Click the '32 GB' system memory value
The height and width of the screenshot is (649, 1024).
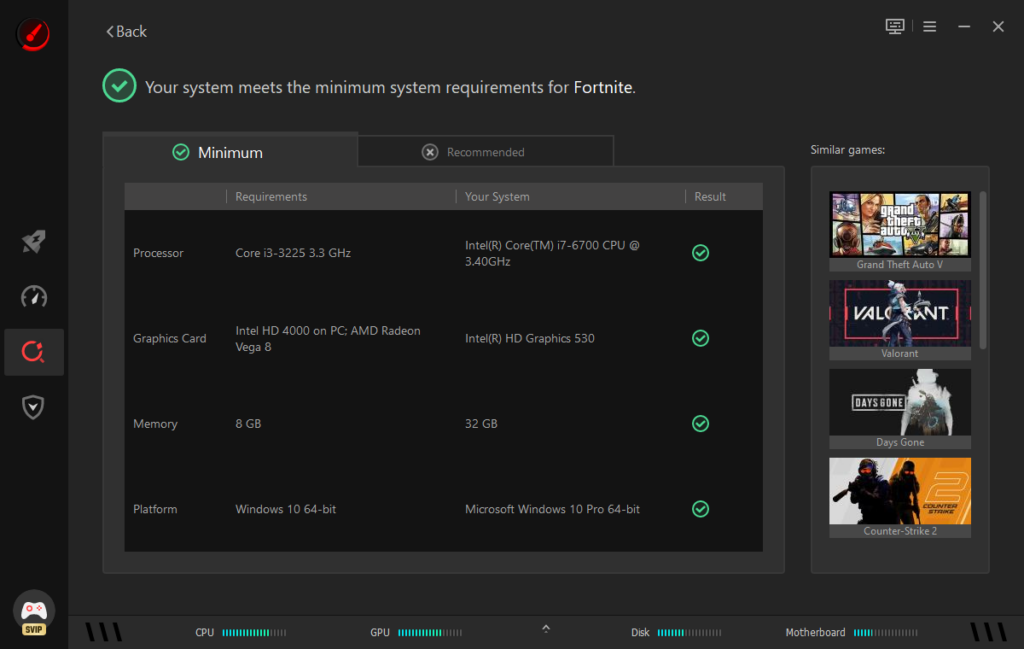(481, 424)
